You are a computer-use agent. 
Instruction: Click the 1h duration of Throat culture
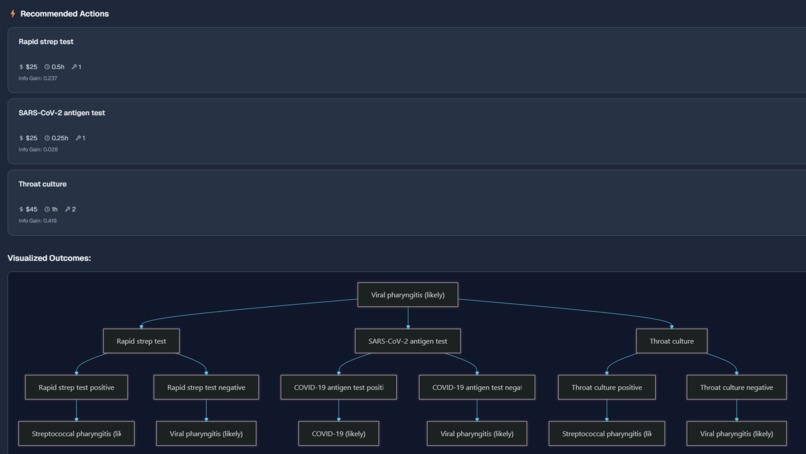(54, 209)
